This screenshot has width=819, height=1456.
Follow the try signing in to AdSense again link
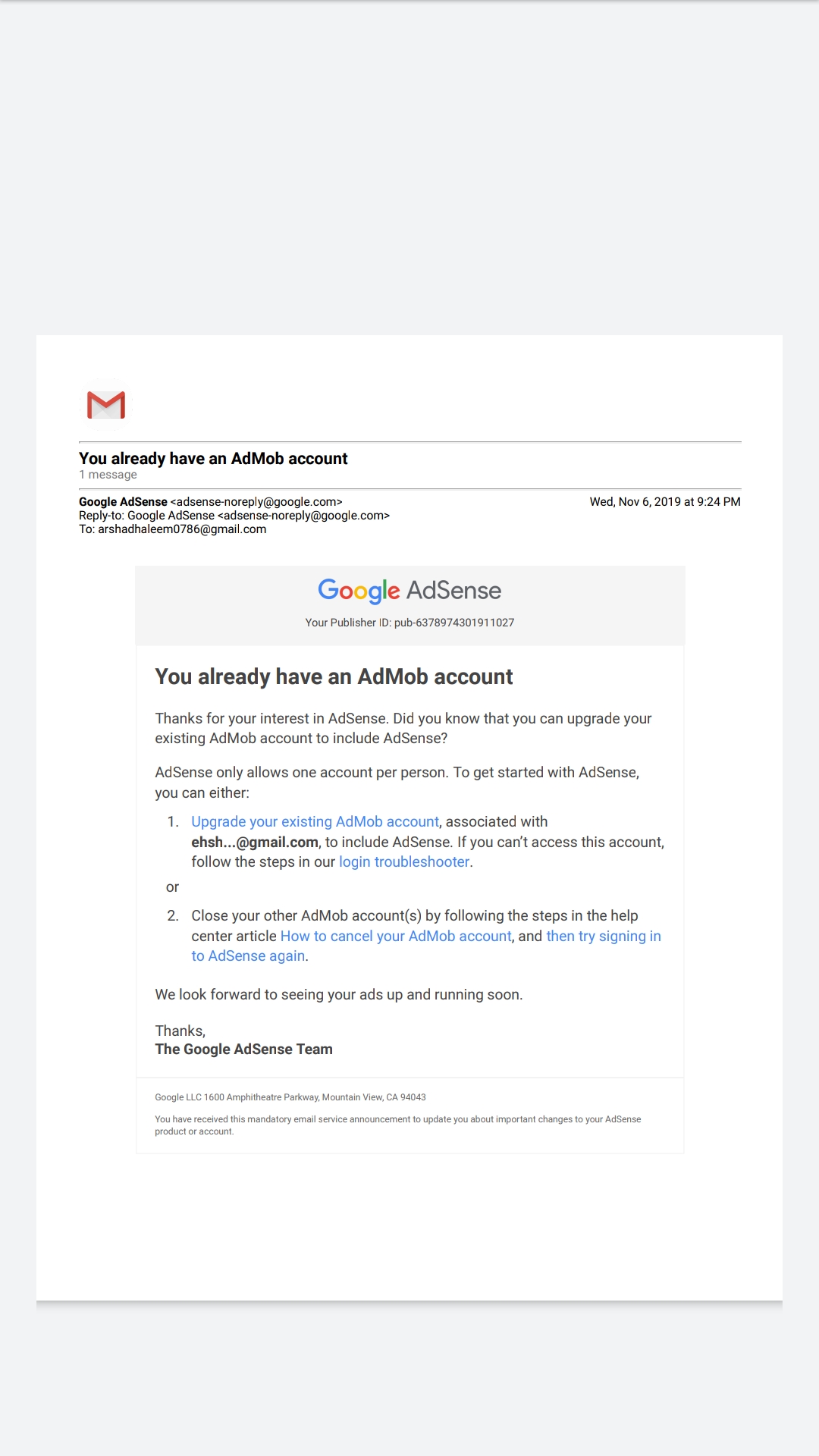click(x=426, y=946)
